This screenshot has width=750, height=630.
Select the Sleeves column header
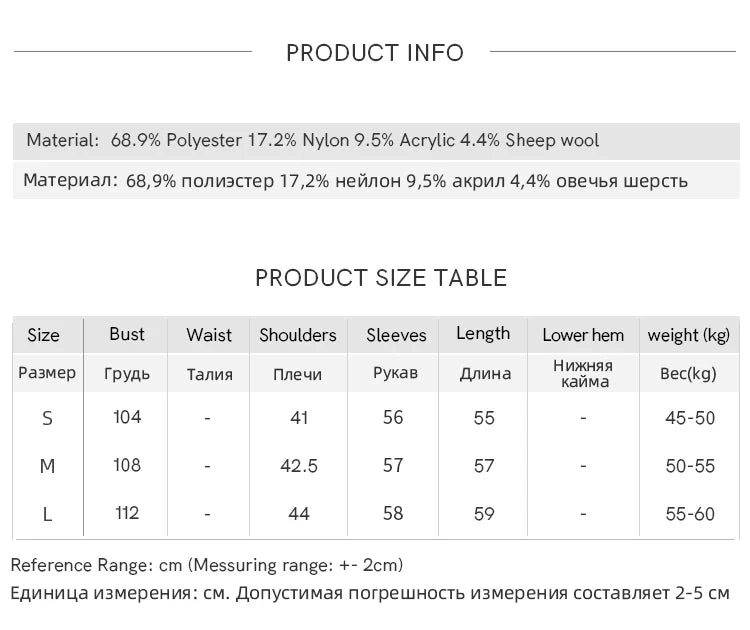396,335
